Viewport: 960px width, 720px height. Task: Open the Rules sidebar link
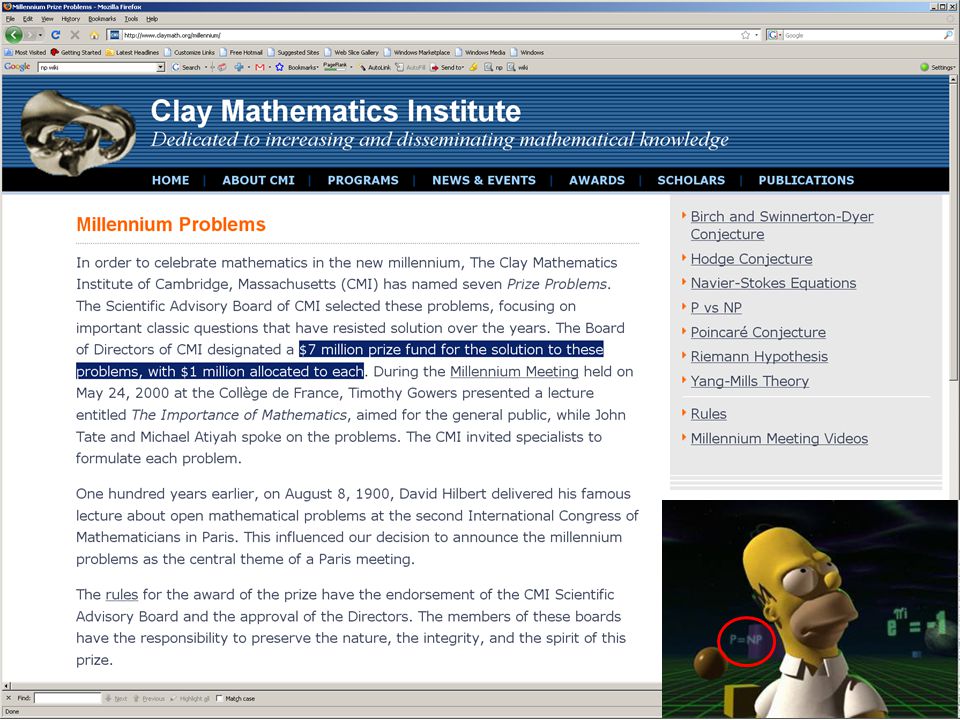click(708, 414)
